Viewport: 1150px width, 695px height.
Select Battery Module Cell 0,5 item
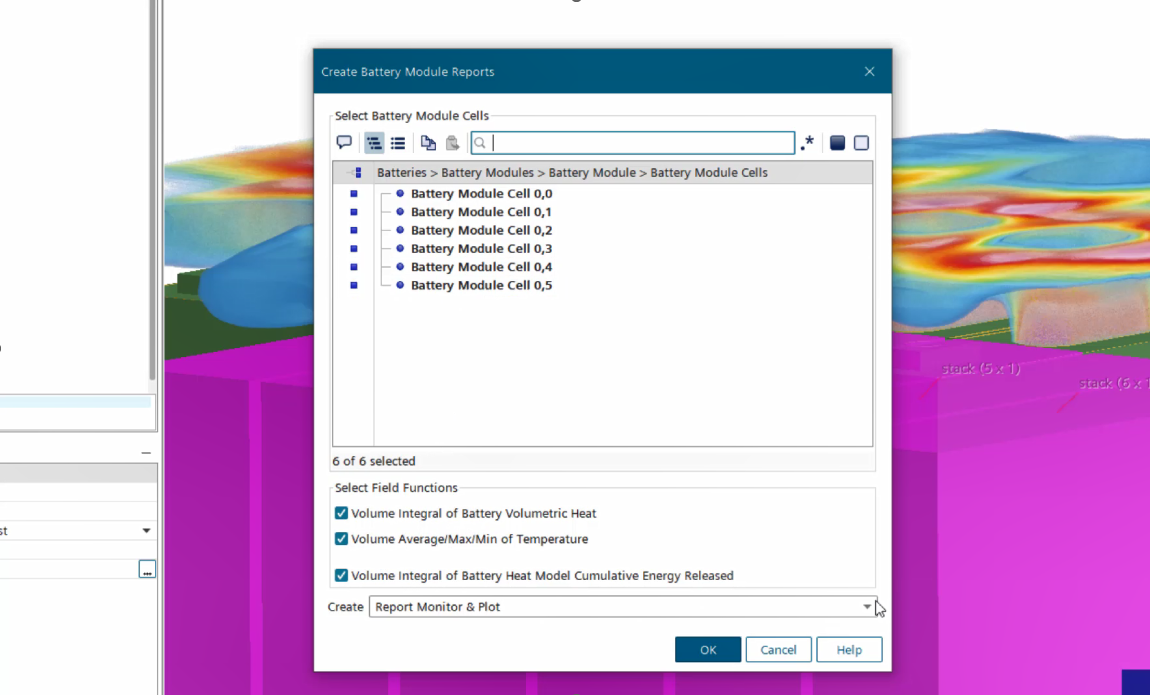tap(481, 285)
